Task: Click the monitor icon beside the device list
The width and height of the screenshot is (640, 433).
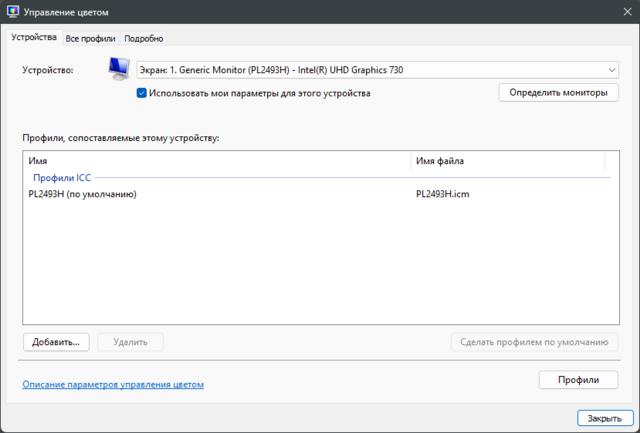Action: click(x=120, y=70)
